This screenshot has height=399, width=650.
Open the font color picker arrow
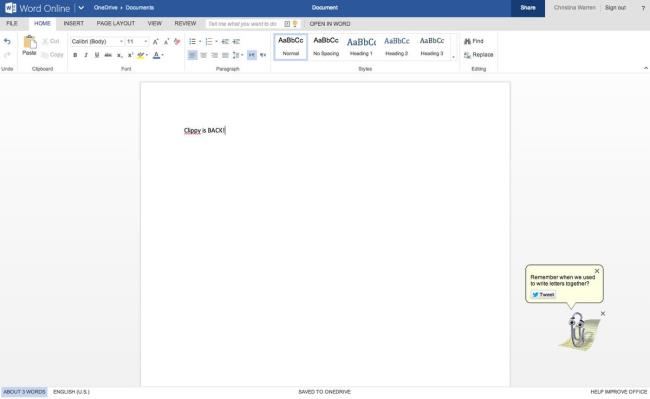click(162, 55)
